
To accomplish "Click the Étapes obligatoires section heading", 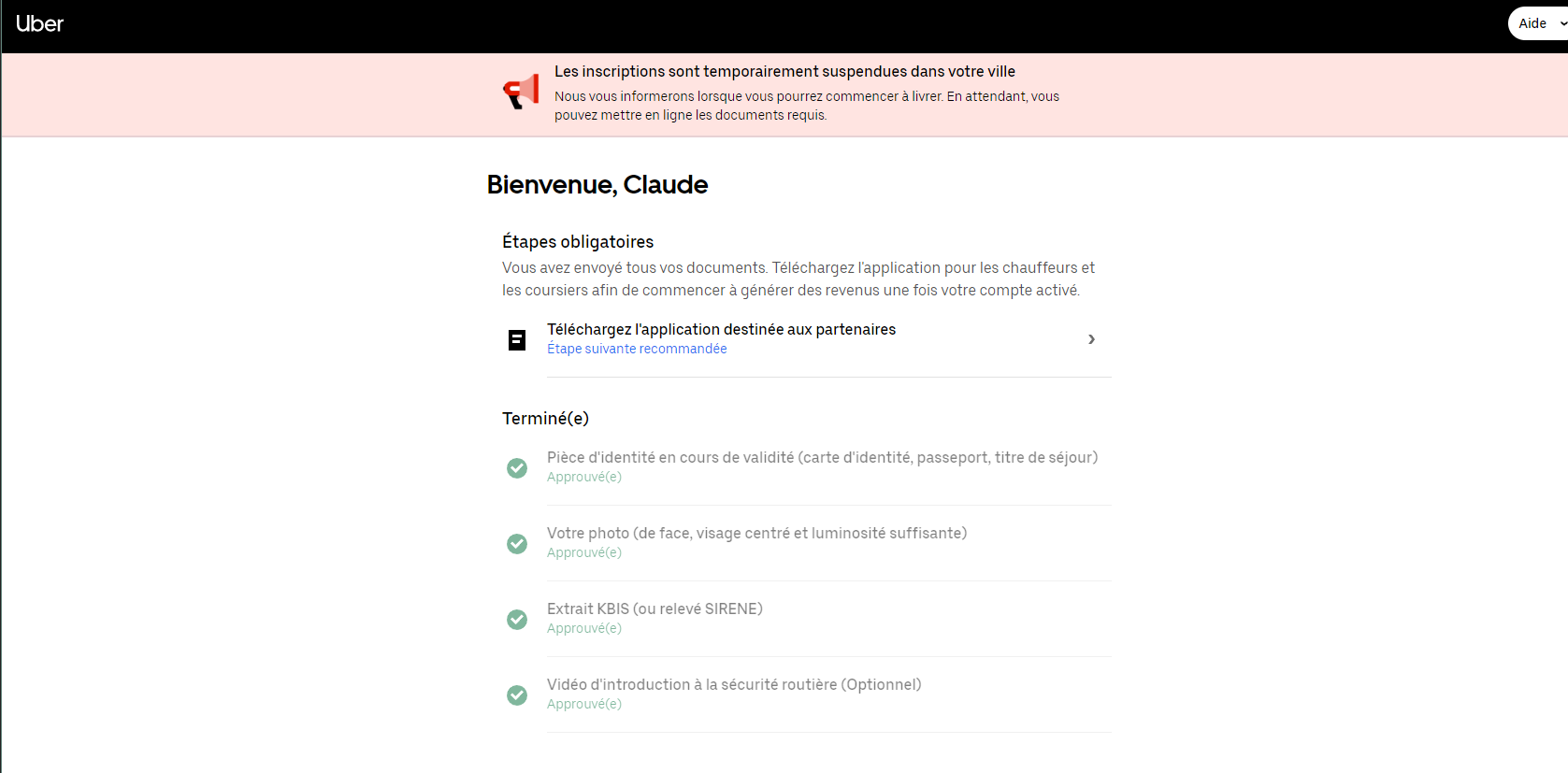I will 578,242.
